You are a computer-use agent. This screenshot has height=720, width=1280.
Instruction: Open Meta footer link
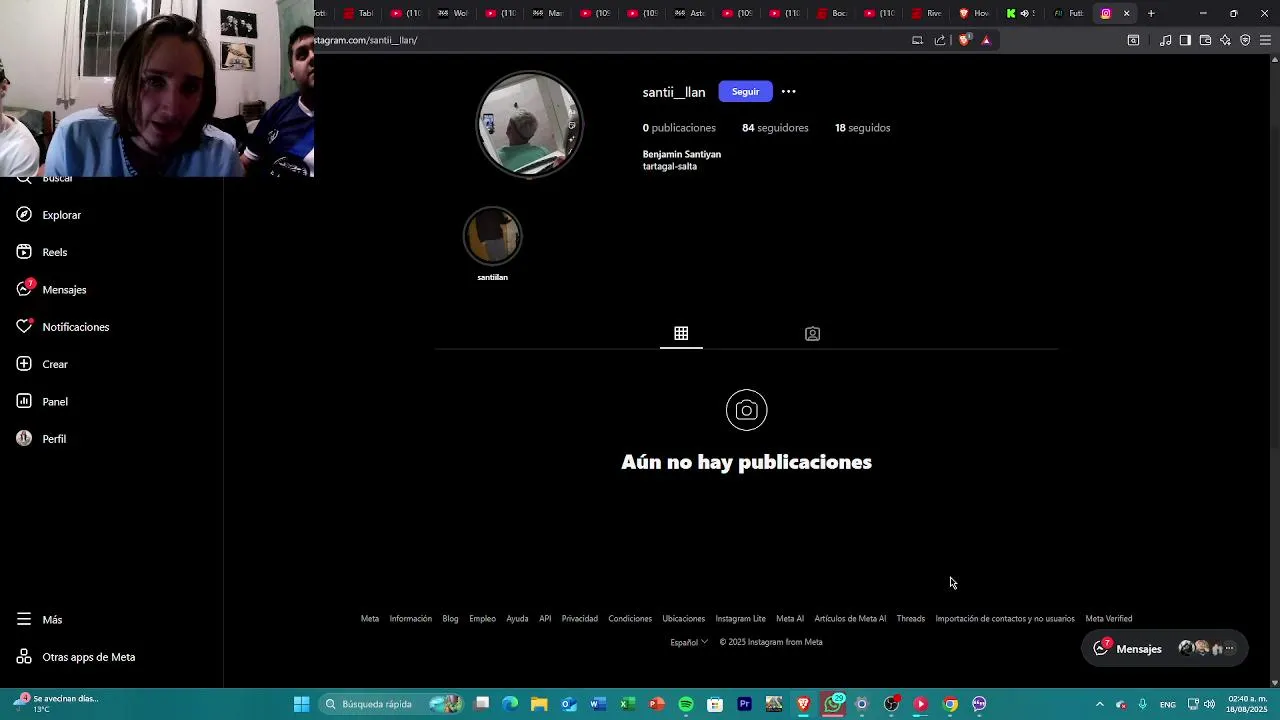pos(370,619)
